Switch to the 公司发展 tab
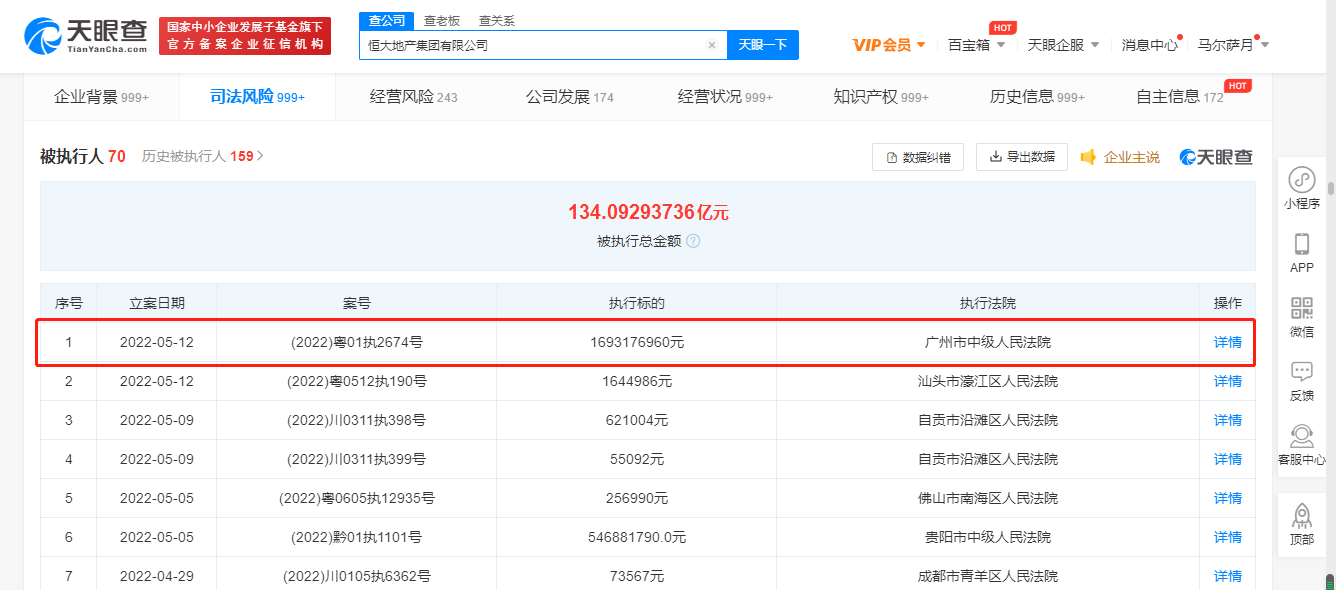Image resolution: width=1336 pixels, height=590 pixels. click(x=569, y=97)
